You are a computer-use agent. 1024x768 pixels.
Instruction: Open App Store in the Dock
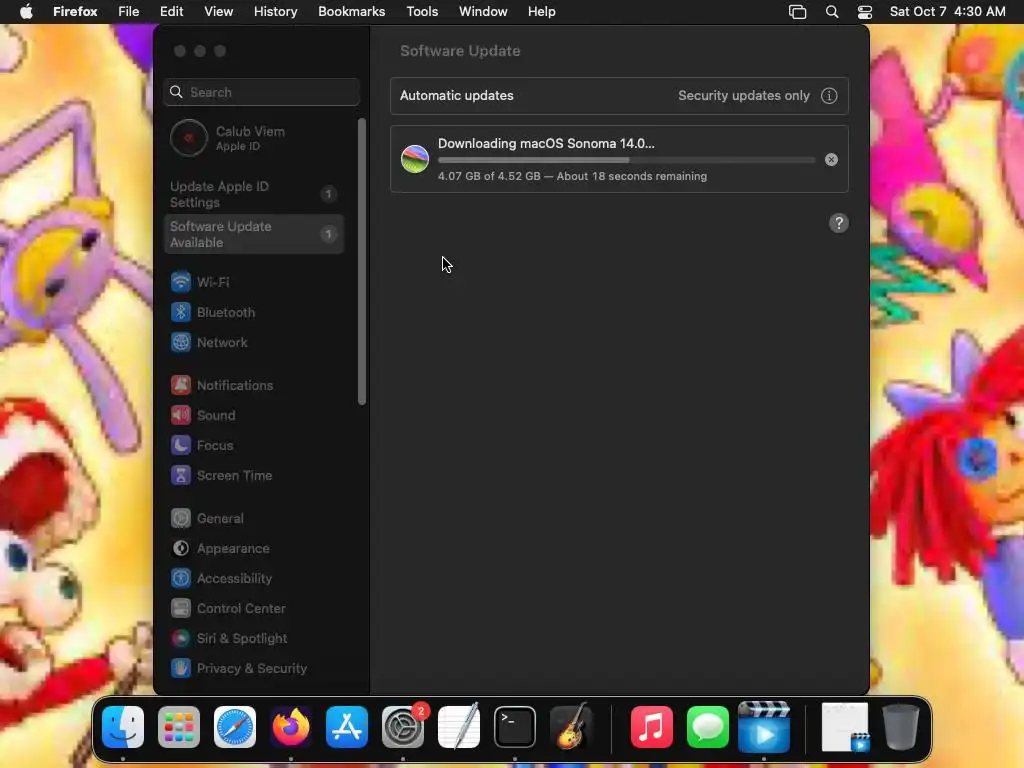click(x=347, y=727)
